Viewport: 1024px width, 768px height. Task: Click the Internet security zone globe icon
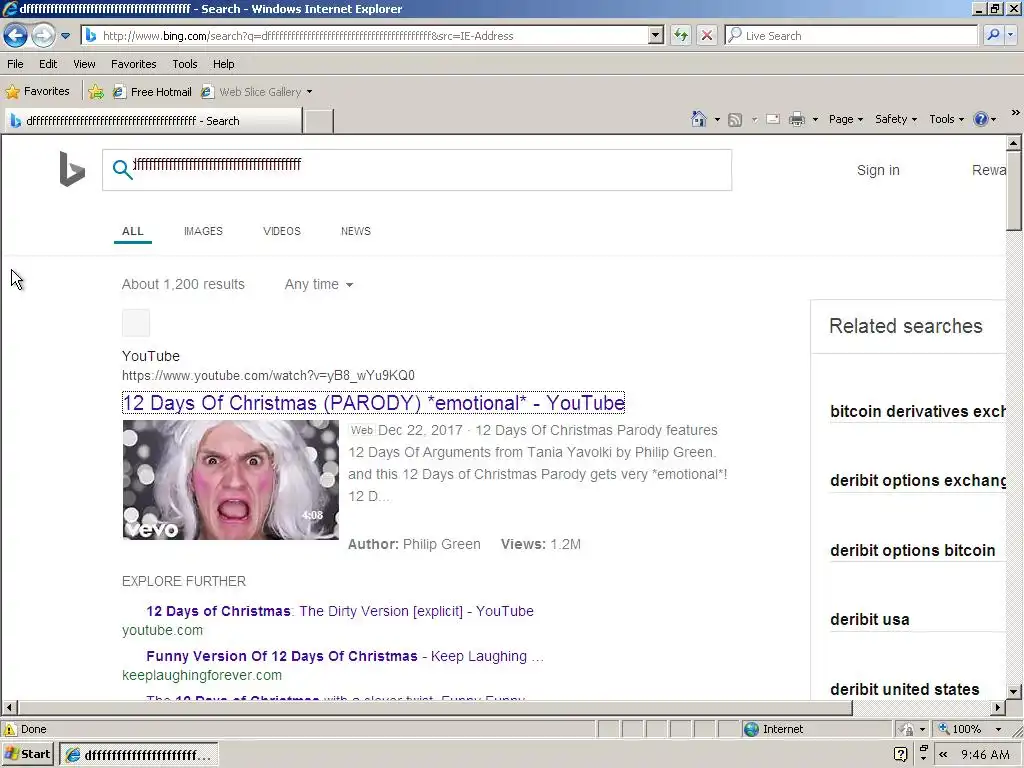click(x=751, y=729)
